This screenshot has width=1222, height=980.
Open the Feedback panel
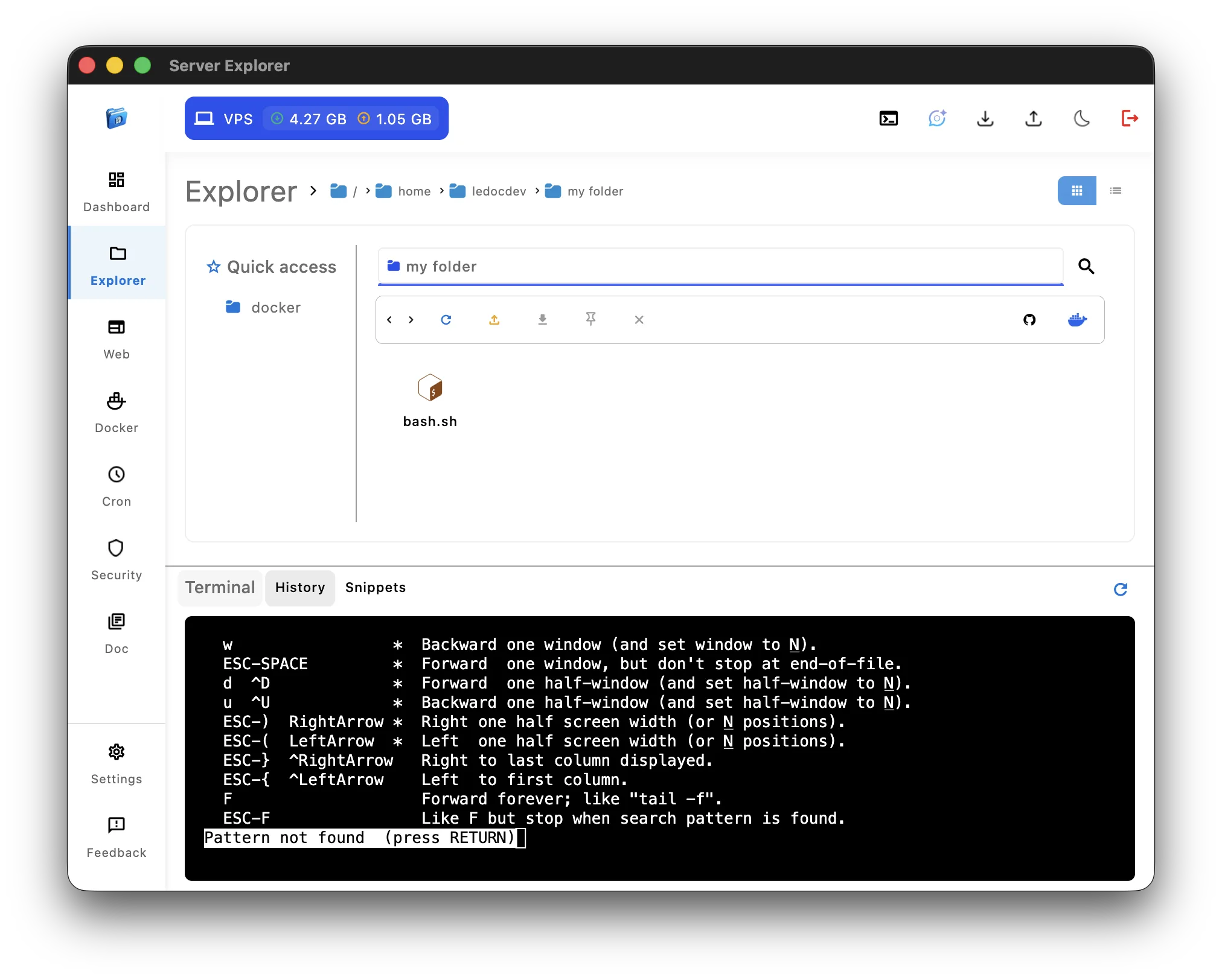tap(116, 837)
